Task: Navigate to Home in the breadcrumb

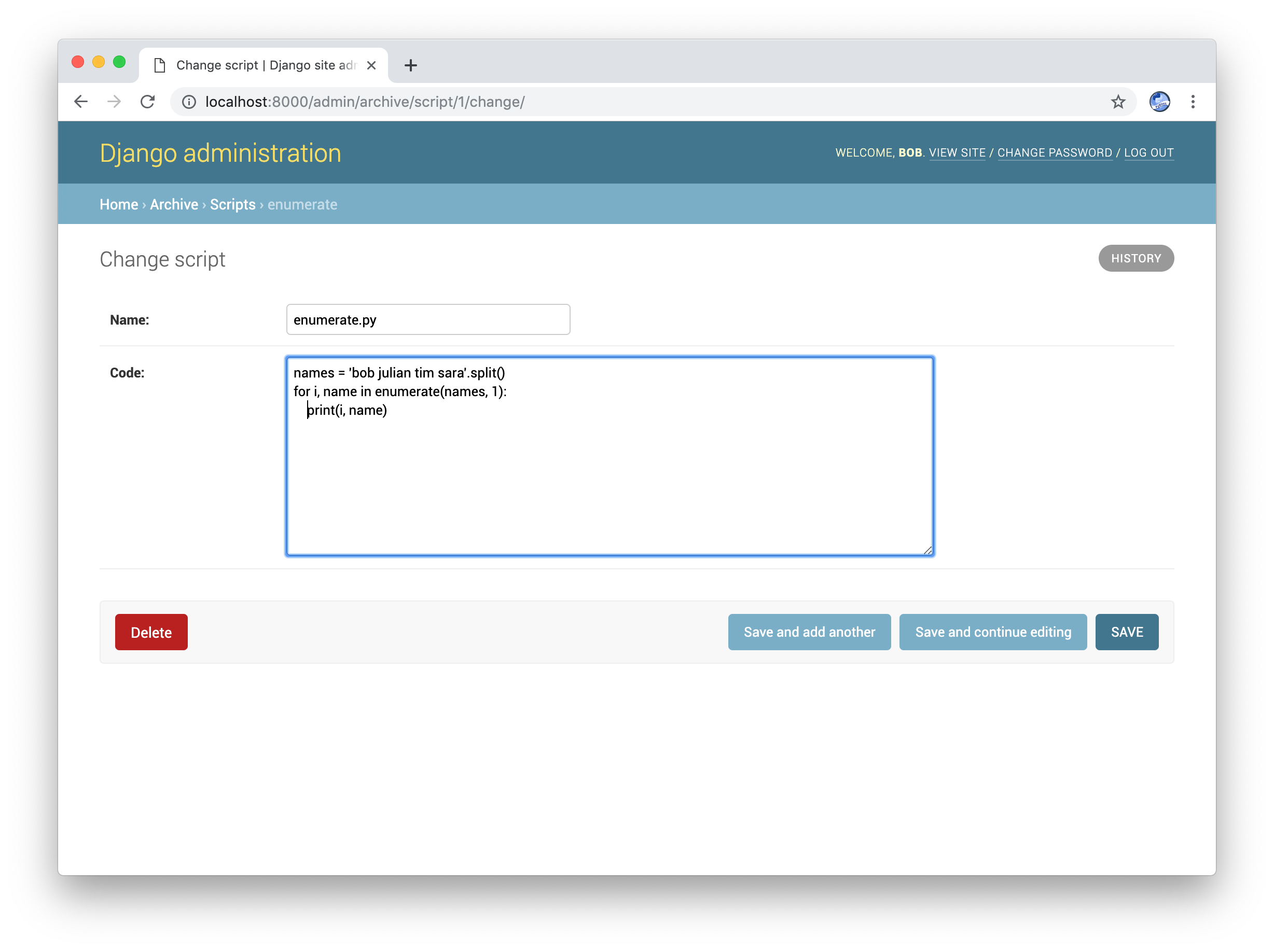Action: pyautogui.click(x=119, y=204)
